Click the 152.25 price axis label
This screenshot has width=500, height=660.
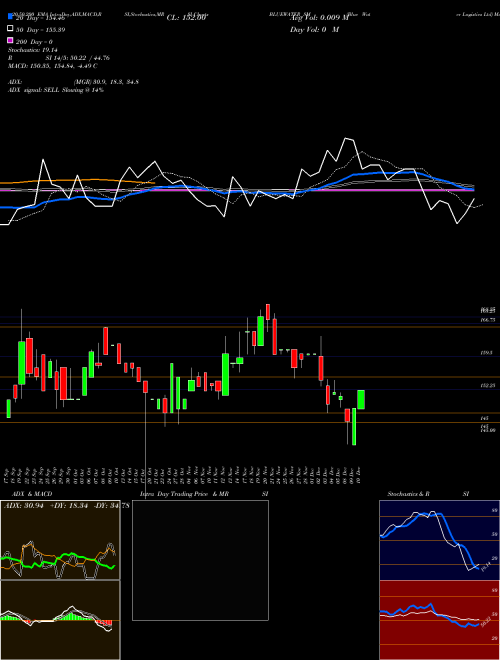coord(487,386)
